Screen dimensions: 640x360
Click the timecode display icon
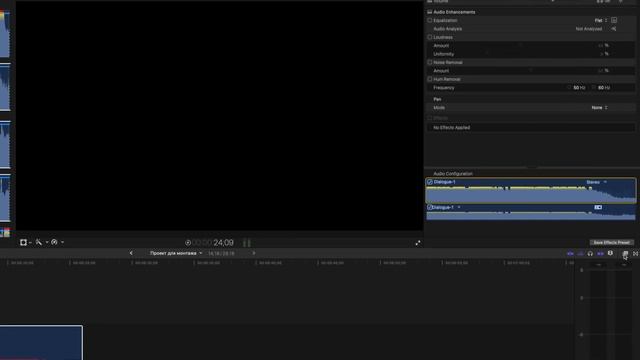[188, 243]
